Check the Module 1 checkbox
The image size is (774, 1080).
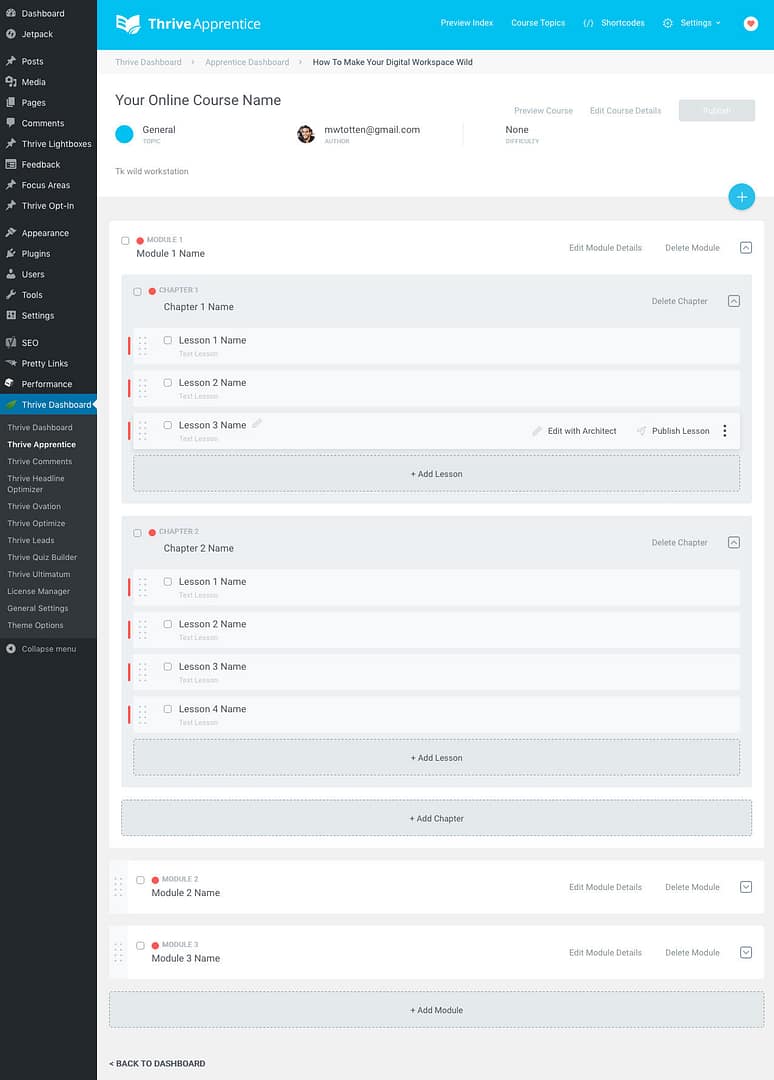pyautogui.click(x=125, y=241)
